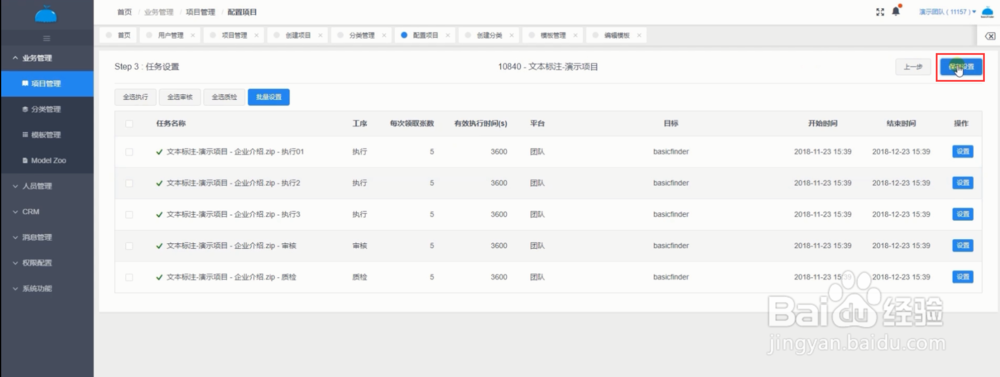
Task: Click the 全选质检 button
Action: pos(224,98)
